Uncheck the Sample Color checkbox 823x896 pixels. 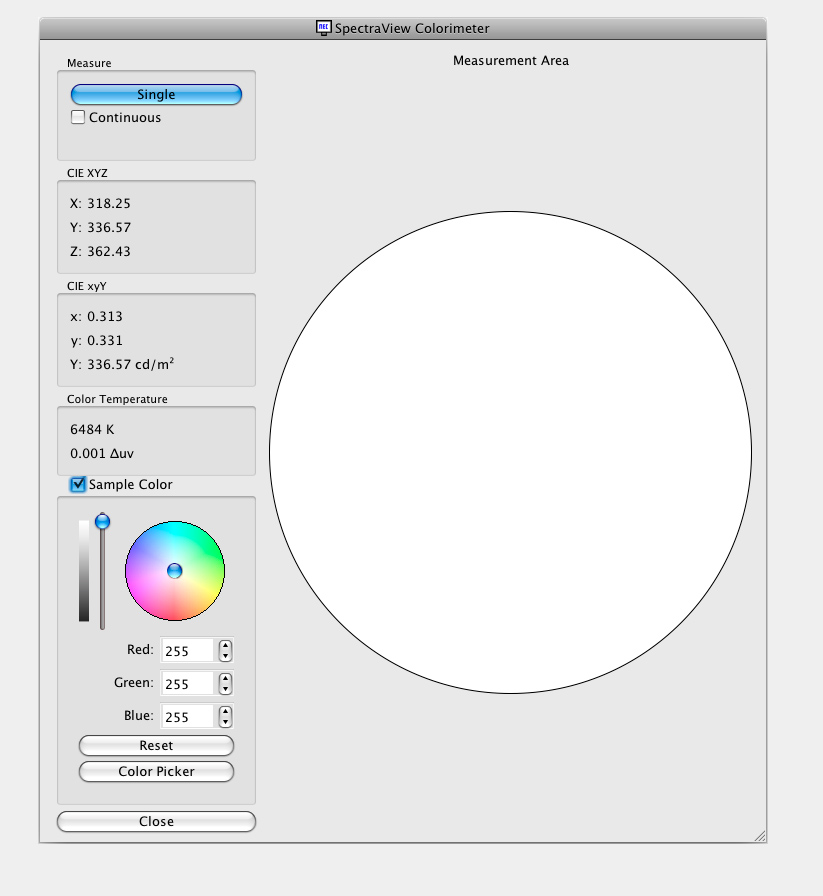click(78, 485)
